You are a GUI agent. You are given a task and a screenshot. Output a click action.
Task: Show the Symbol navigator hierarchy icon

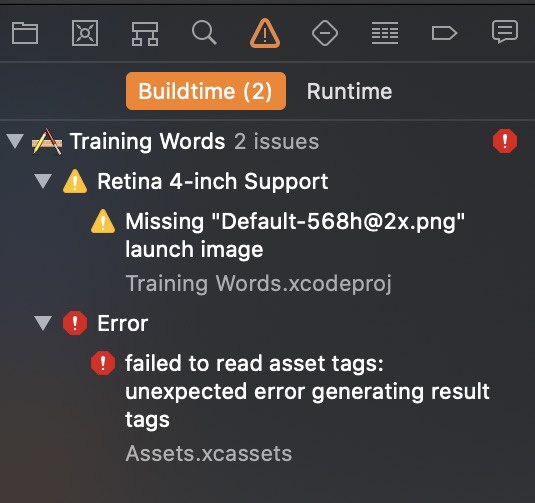coord(145,33)
